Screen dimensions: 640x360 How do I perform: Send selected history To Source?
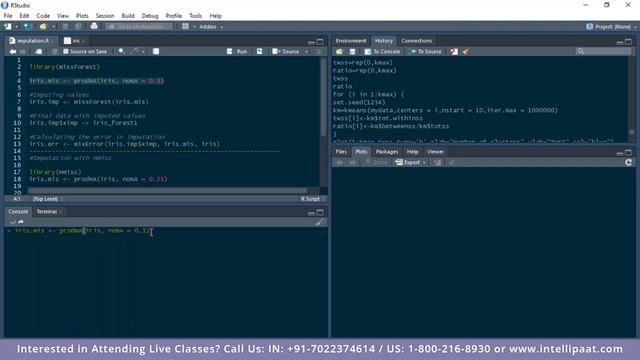pyautogui.click(x=426, y=51)
